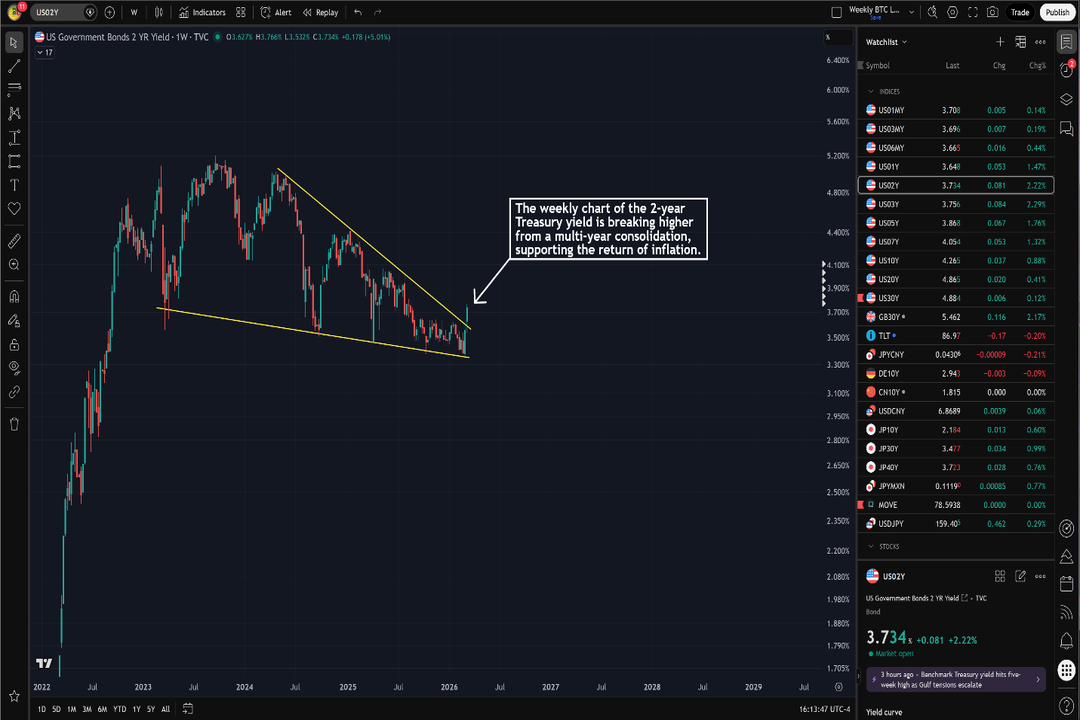Open the chart candle style selector

pyautogui.click(x=159, y=12)
